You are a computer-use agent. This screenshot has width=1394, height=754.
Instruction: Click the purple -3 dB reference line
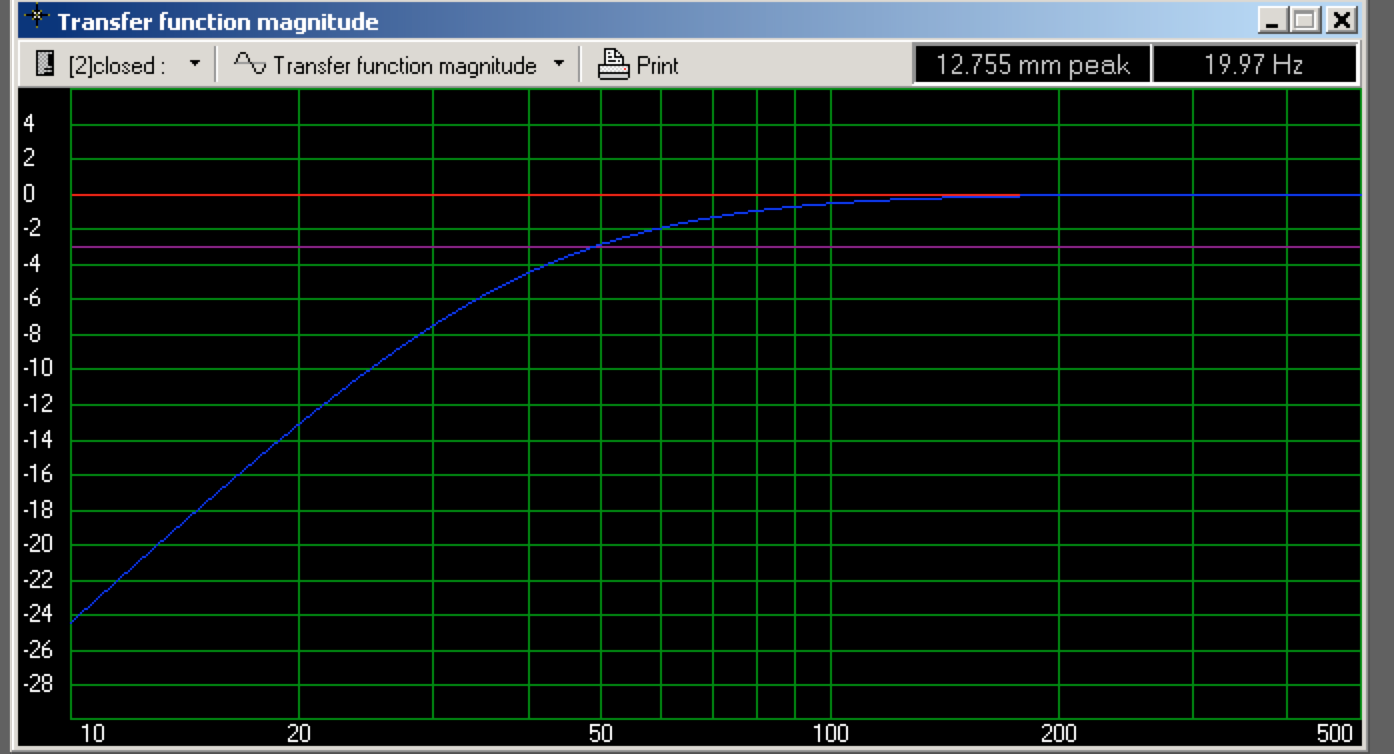click(715, 246)
